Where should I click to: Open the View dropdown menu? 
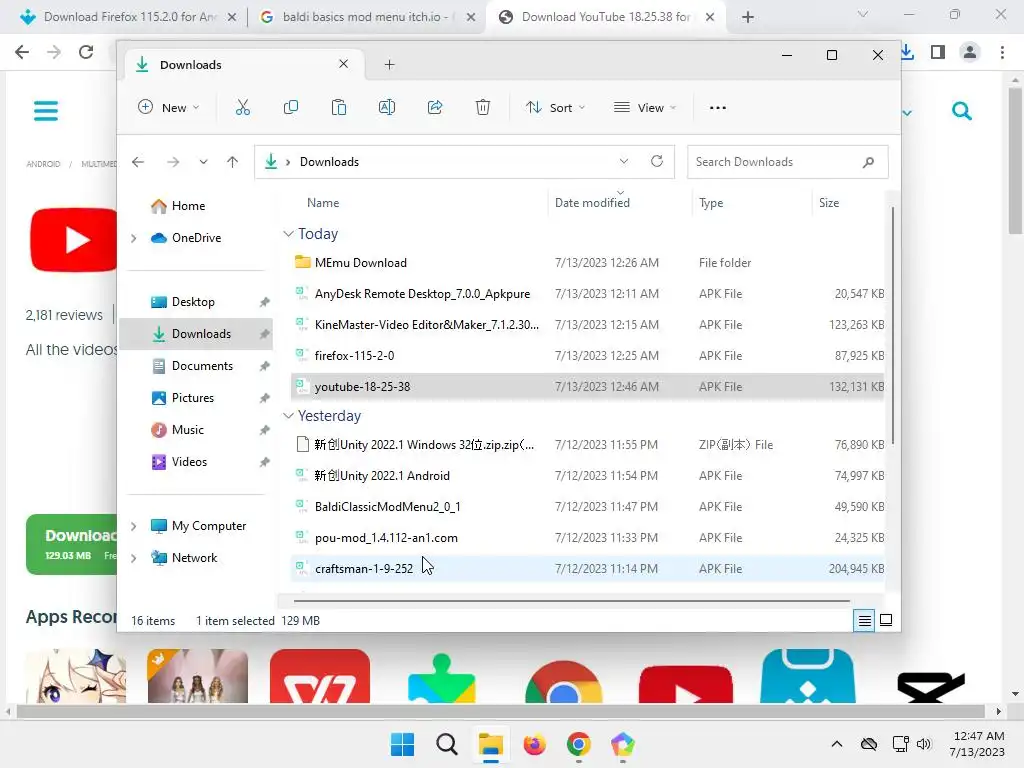[645, 108]
